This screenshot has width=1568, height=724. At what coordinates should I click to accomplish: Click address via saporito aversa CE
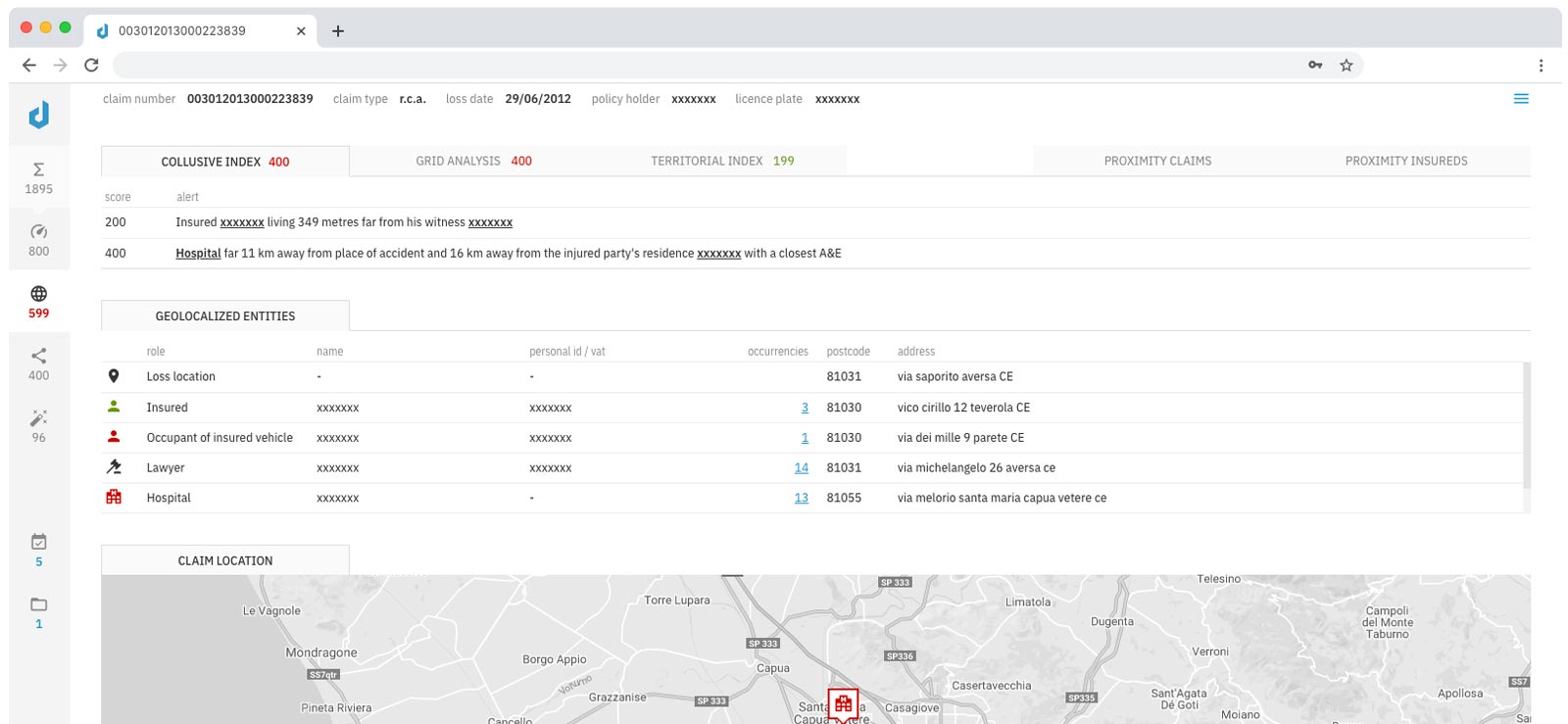(955, 376)
